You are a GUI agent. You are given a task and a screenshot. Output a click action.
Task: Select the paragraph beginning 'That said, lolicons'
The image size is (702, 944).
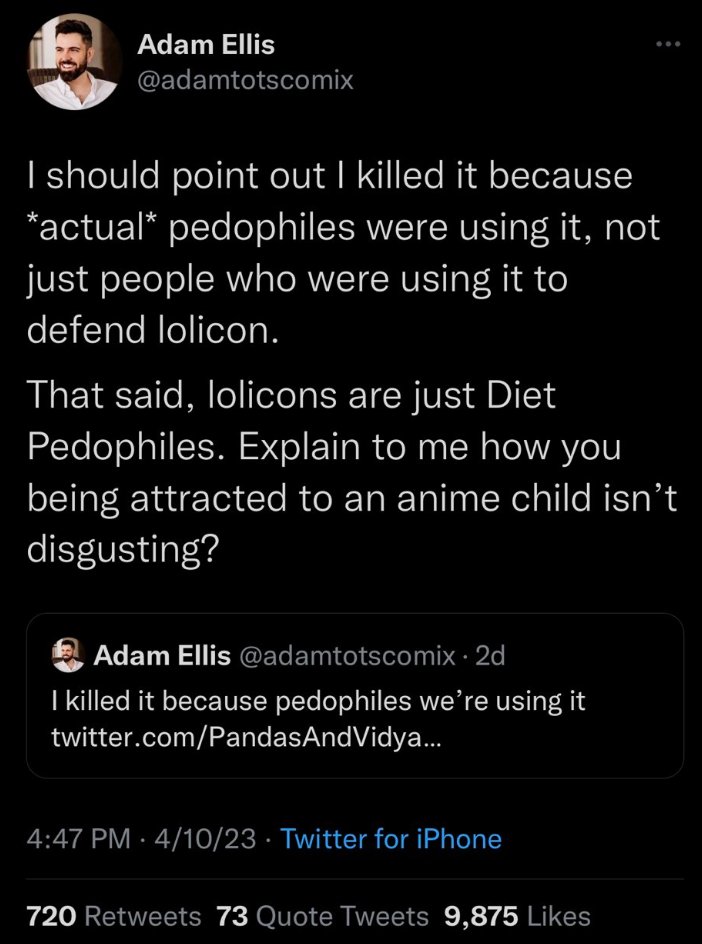click(x=352, y=473)
